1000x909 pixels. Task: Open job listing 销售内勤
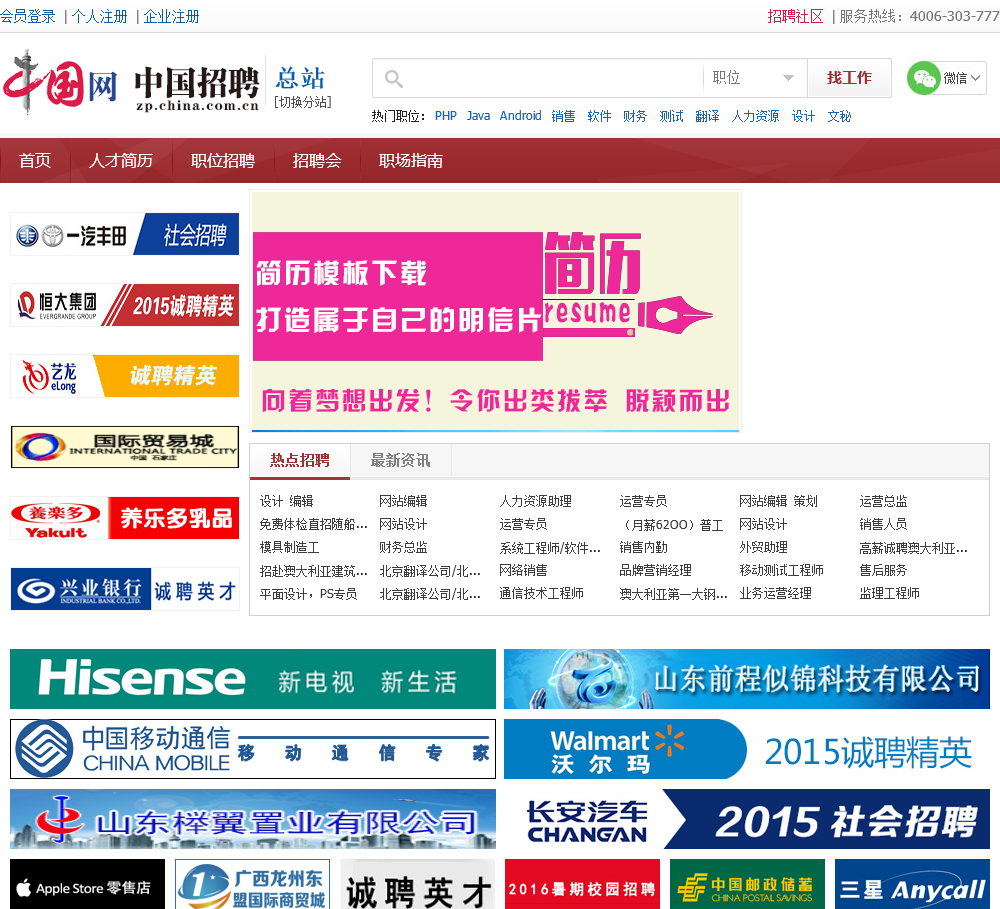click(643, 547)
